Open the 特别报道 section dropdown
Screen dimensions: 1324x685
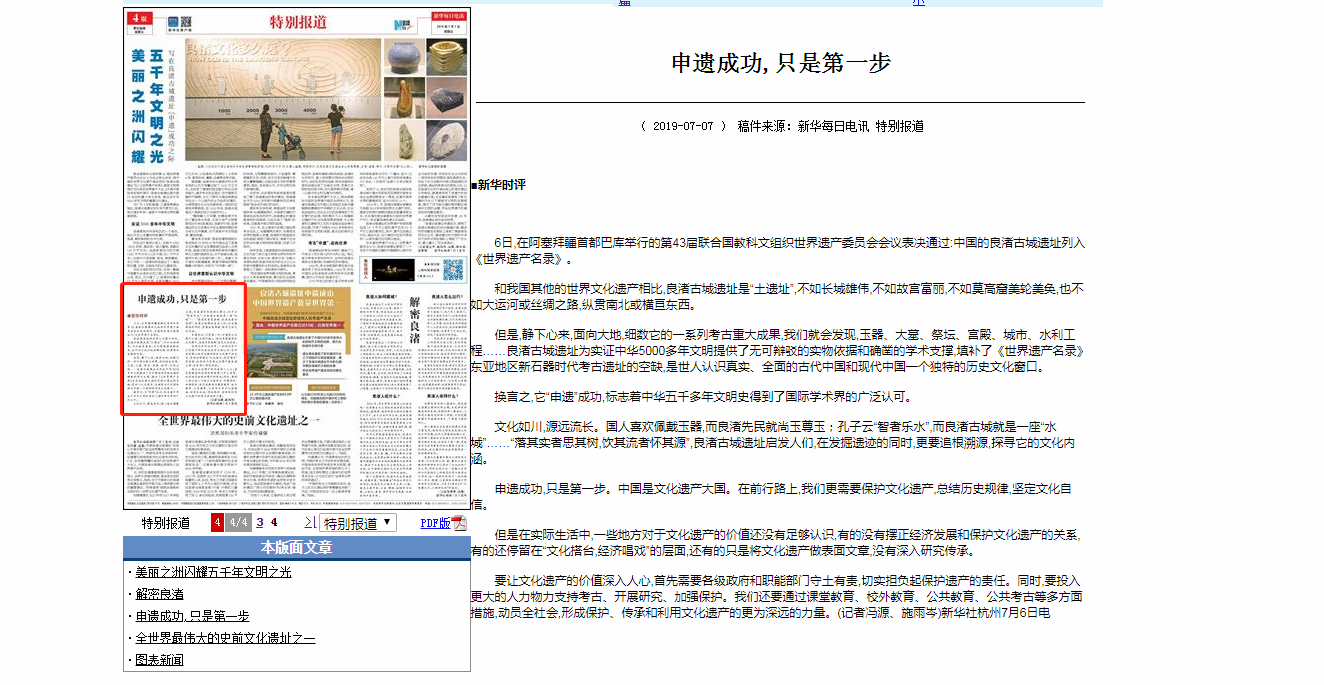(359, 523)
